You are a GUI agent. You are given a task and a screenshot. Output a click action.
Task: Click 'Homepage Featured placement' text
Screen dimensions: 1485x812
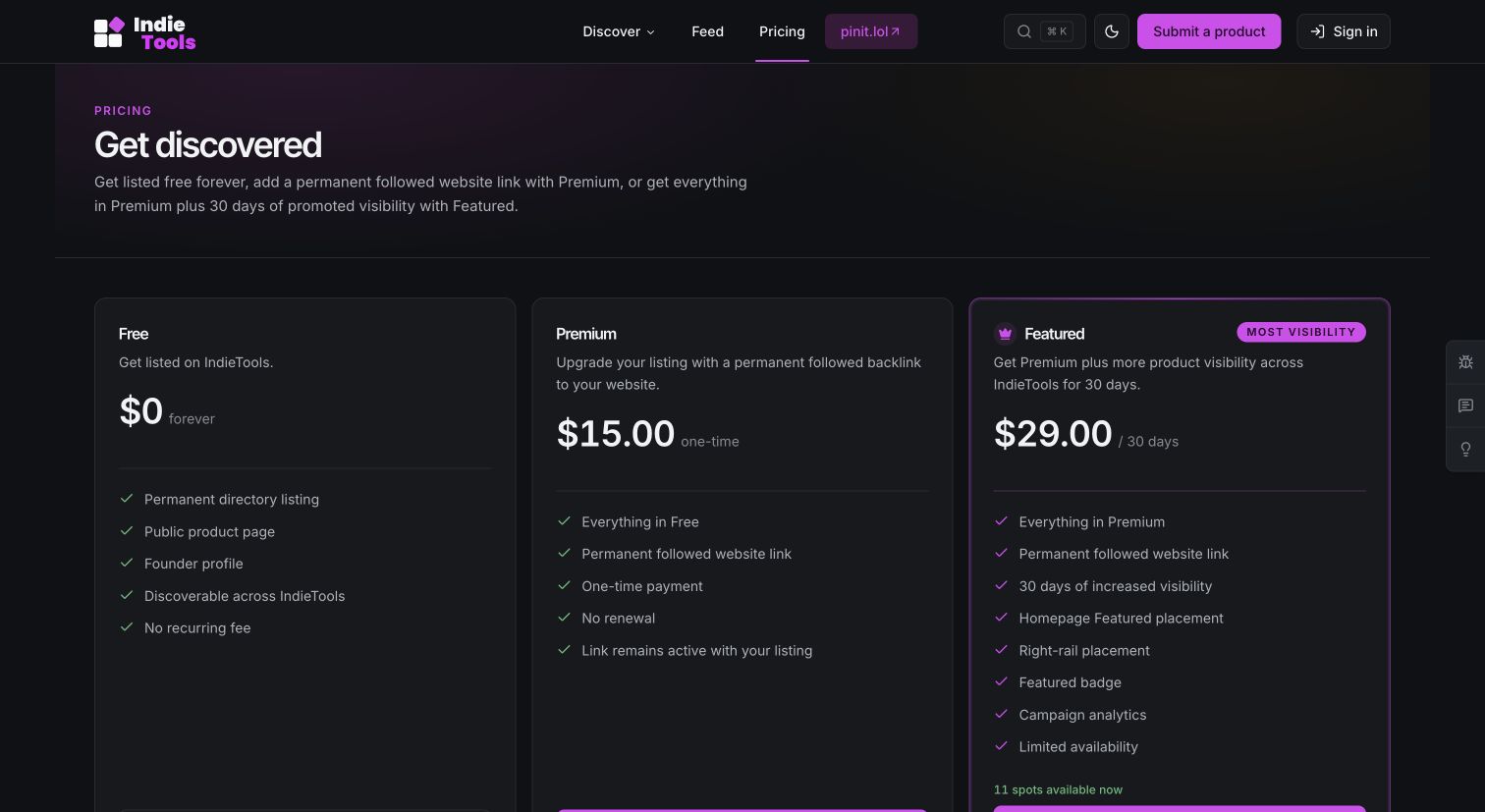click(1122, 619)
